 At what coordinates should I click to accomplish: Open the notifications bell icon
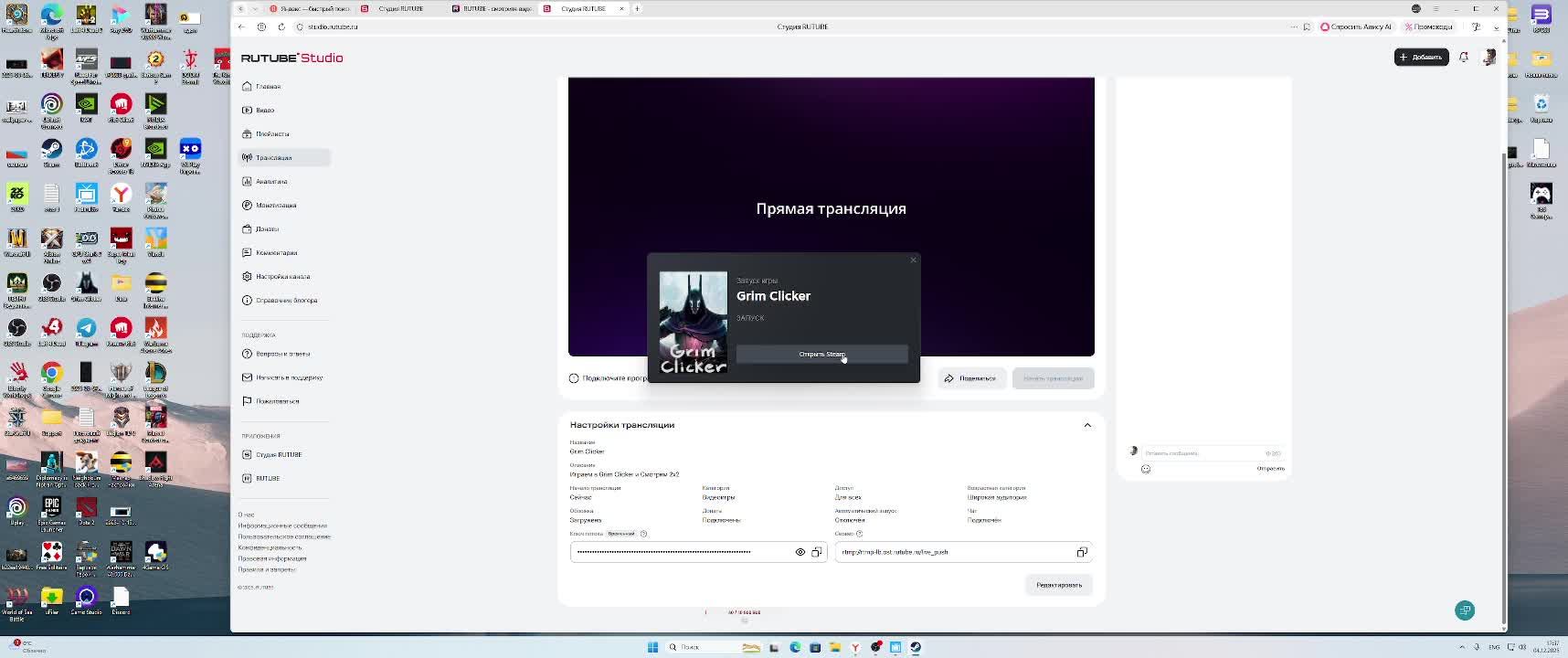[1464, 57]
